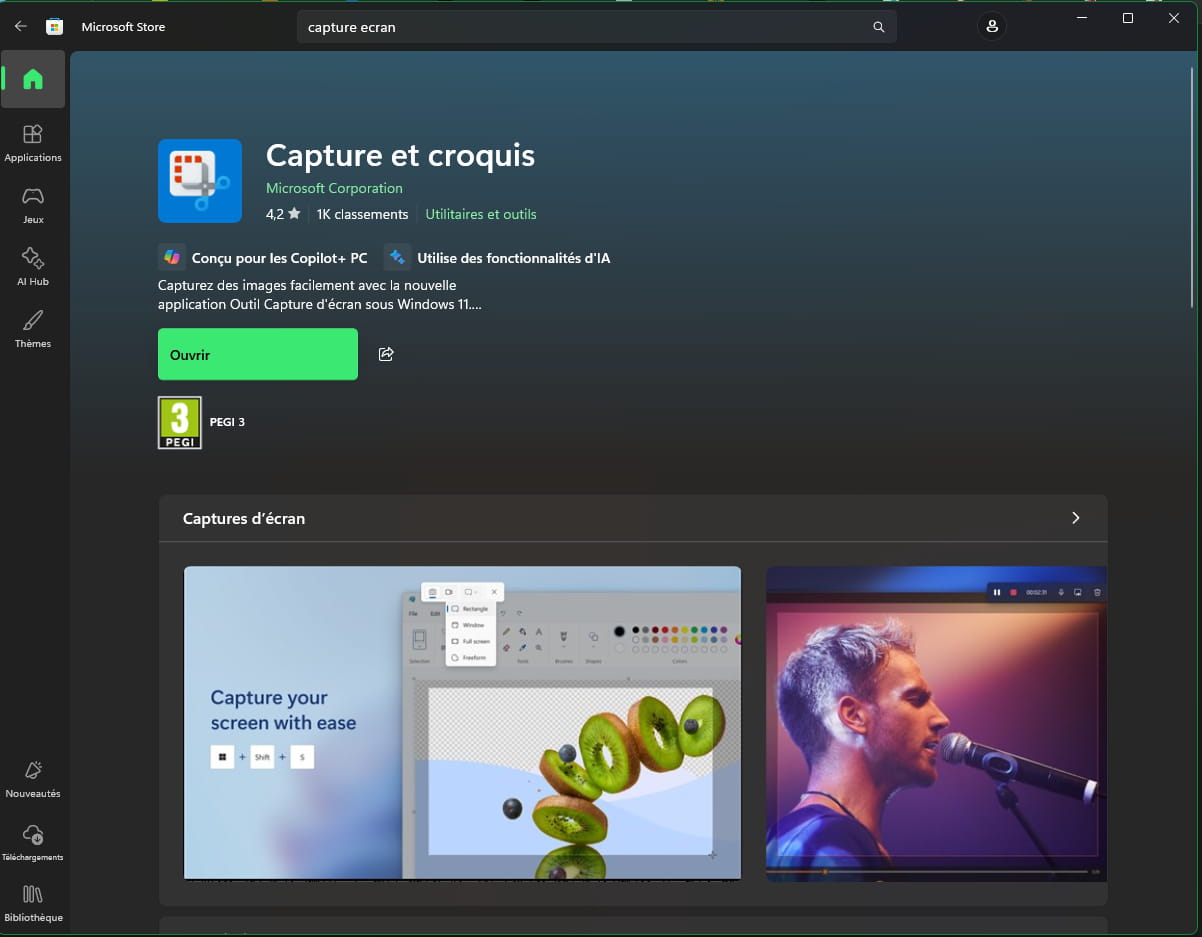Image resolution: width=1202 pixels, height=937 pixels.
Task: Go back with the back arrow
Action: point(20,26)
